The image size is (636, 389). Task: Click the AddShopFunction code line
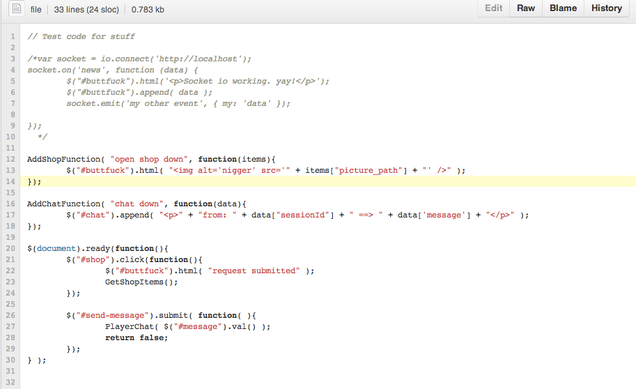(151, 159)
